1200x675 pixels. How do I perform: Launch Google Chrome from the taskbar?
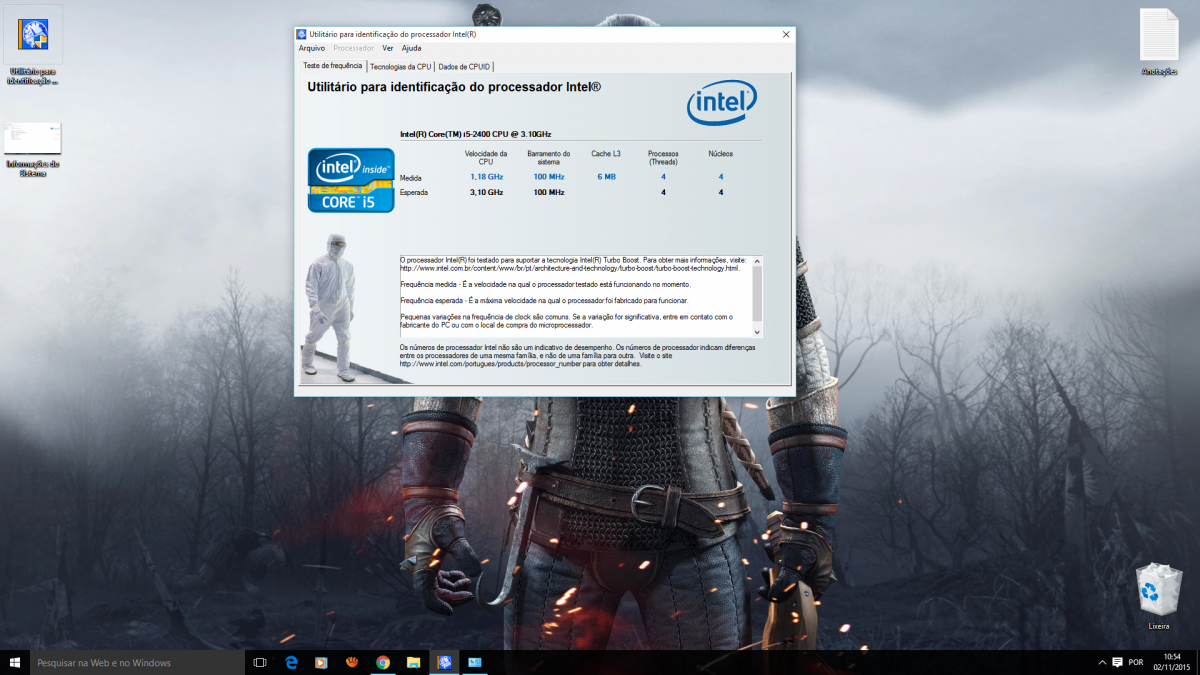[382, 662]
